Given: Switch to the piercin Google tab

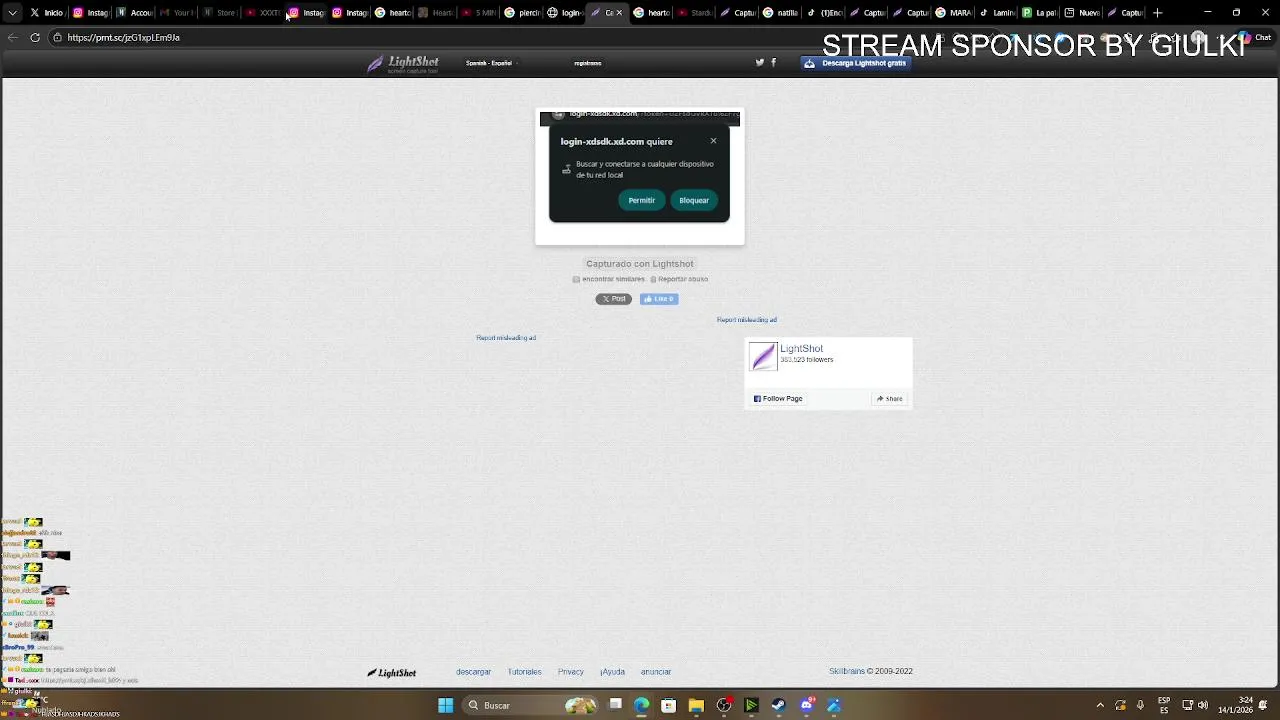Looking at the screenshot, I should [x=523, y=13].
